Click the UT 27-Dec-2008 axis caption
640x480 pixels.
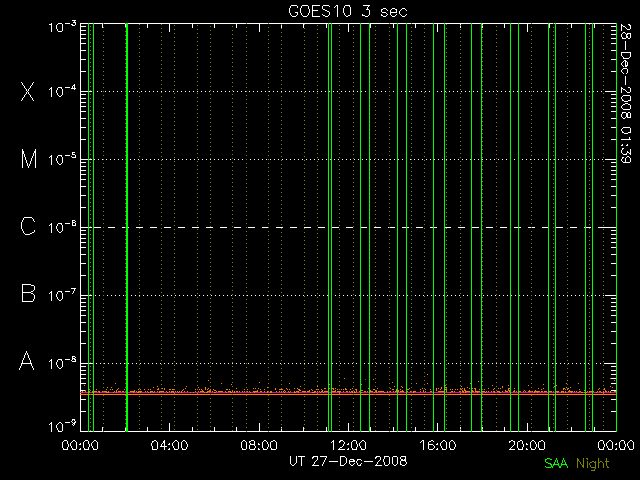pyautogui.click(x=348, y=461)
